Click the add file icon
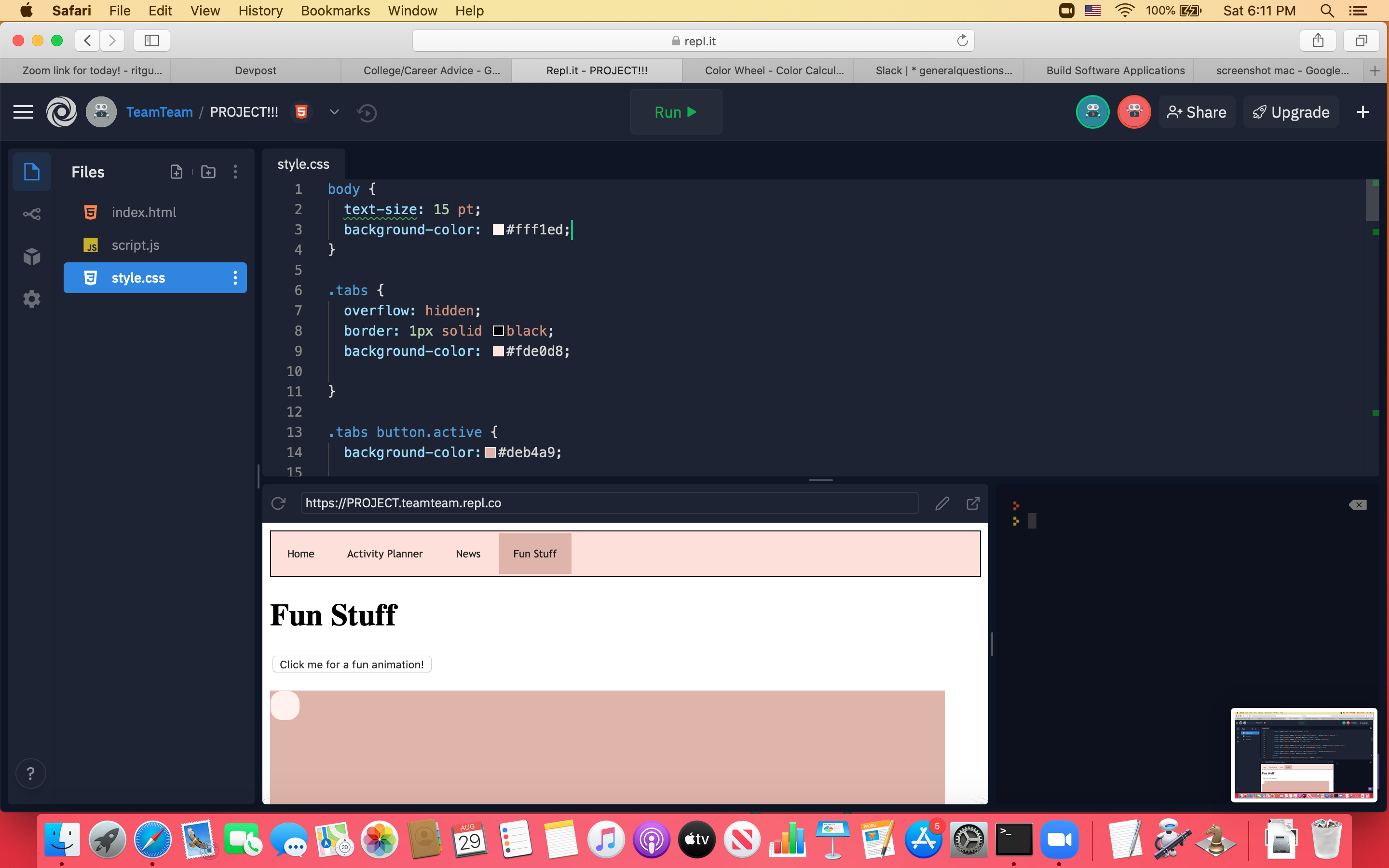The width and height of the screenshot is (1389, 868). coord(176,172)
